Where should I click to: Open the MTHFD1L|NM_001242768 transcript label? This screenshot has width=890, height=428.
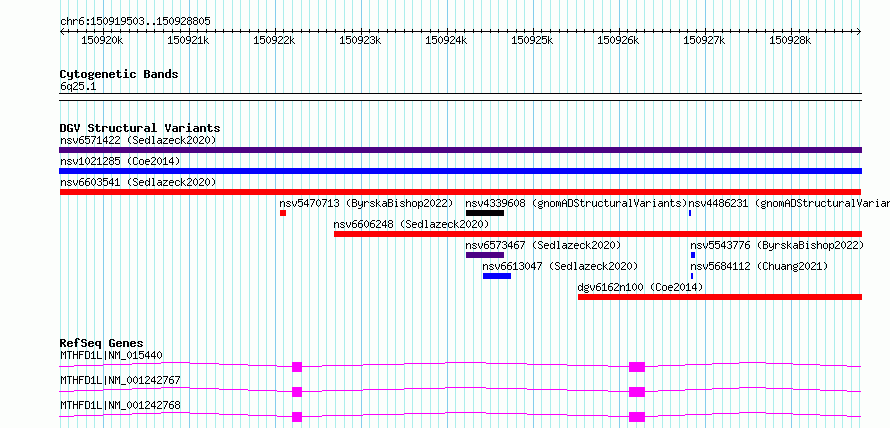tap(120, 405)
